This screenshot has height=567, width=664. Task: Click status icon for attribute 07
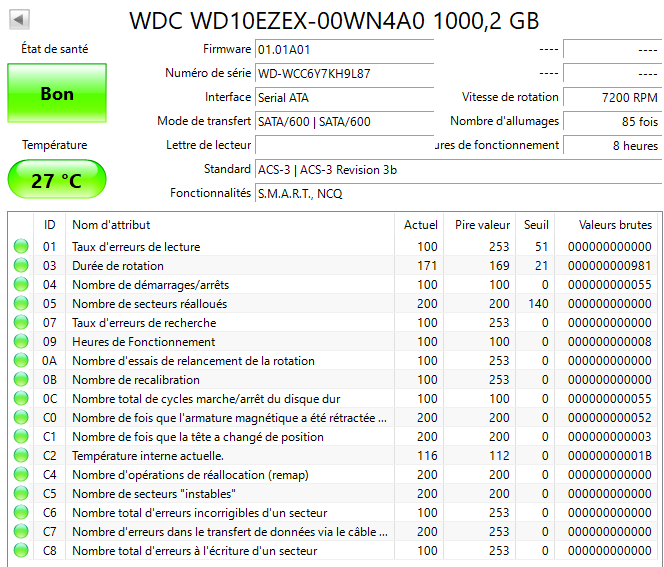[21, 323]
